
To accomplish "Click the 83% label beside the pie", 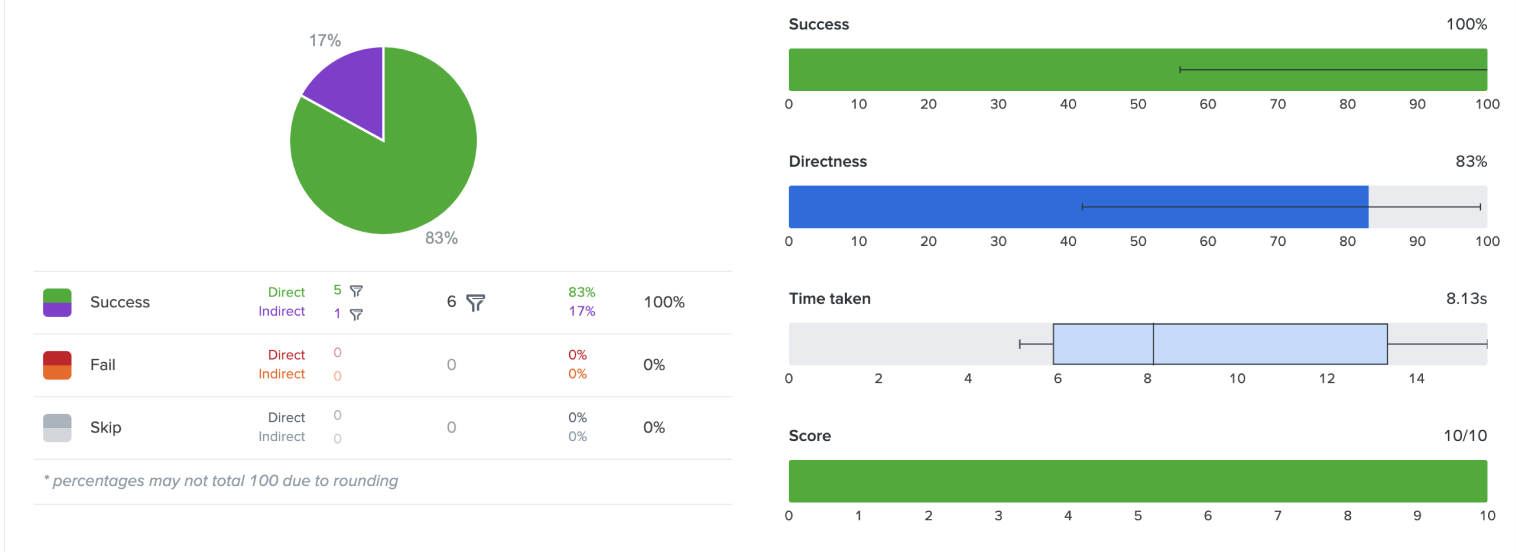I will 441,238.
